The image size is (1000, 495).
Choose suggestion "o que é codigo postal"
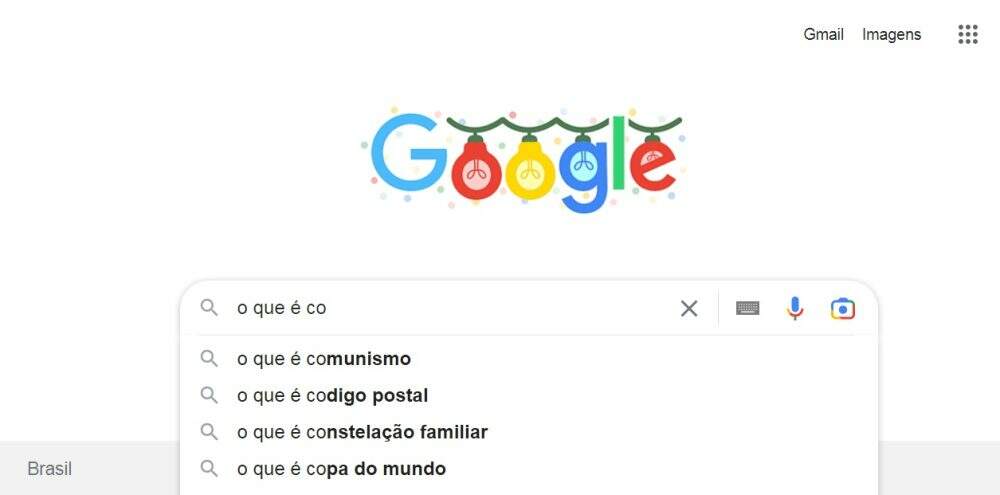click(332, 396)
